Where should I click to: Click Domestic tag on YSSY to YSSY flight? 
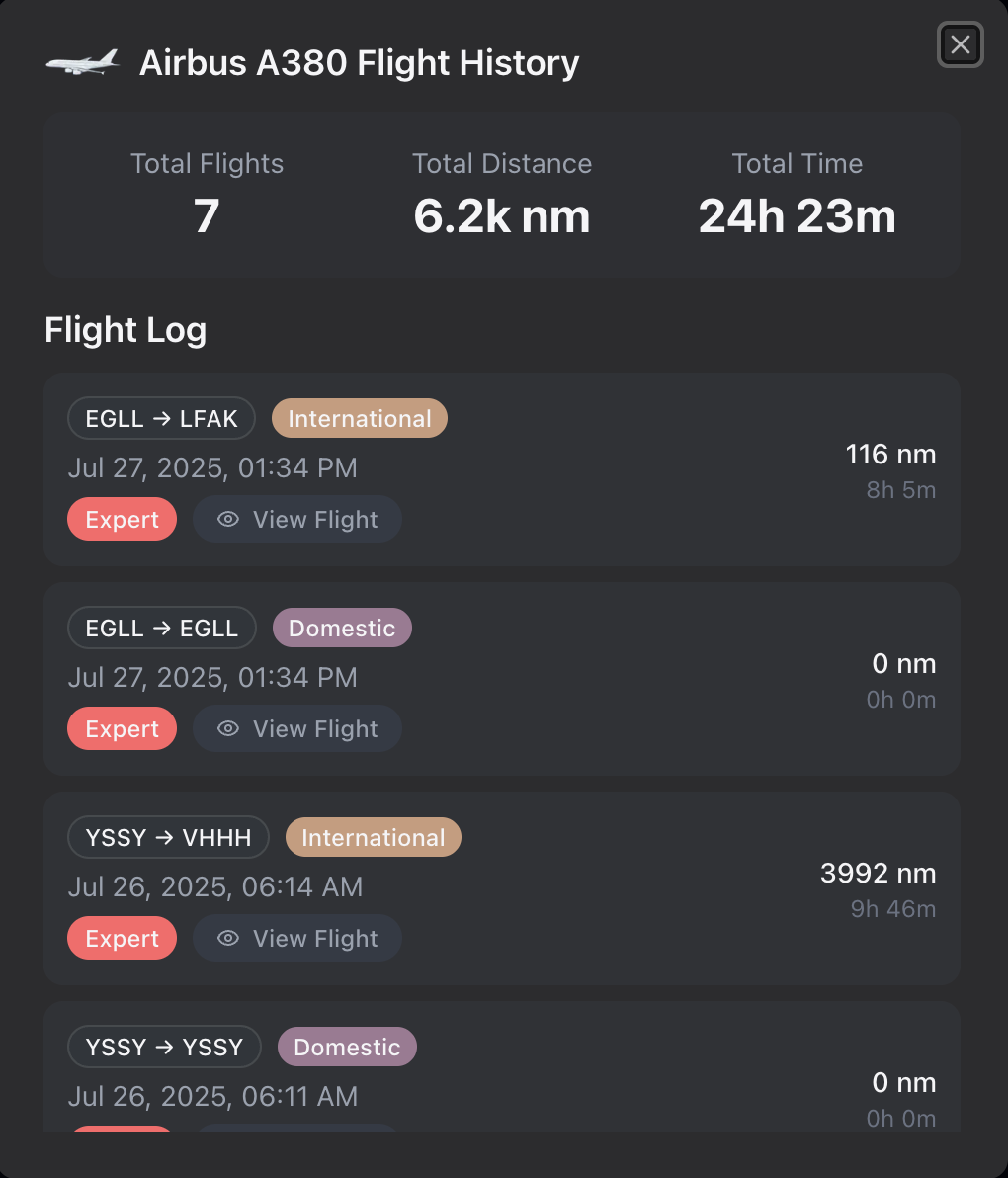[347, 1048]
